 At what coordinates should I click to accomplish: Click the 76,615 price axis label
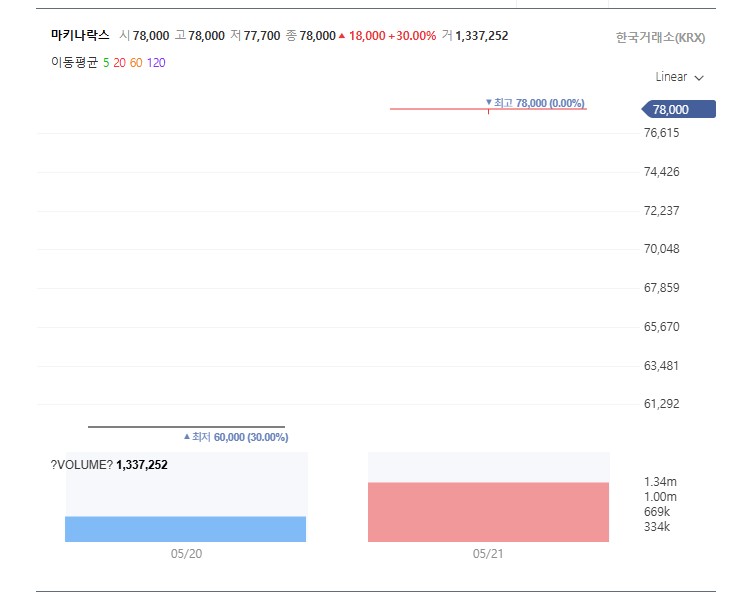pos(661,133)
